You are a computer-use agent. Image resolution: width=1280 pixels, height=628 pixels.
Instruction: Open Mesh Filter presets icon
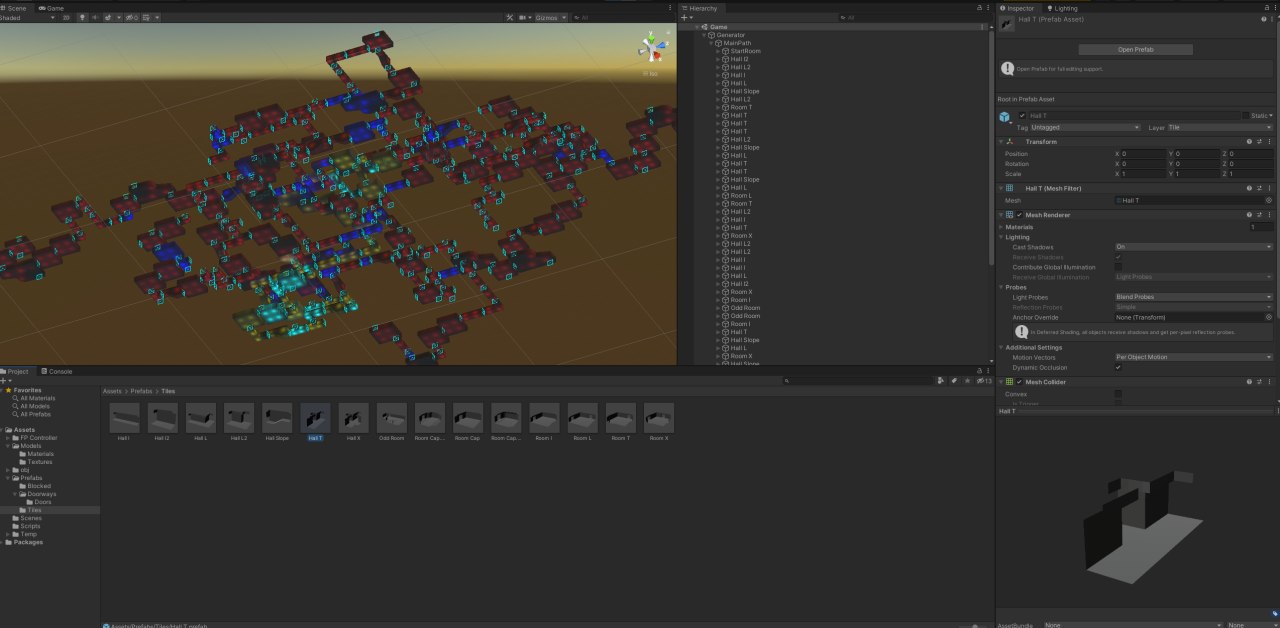(x=1259, y=188)
